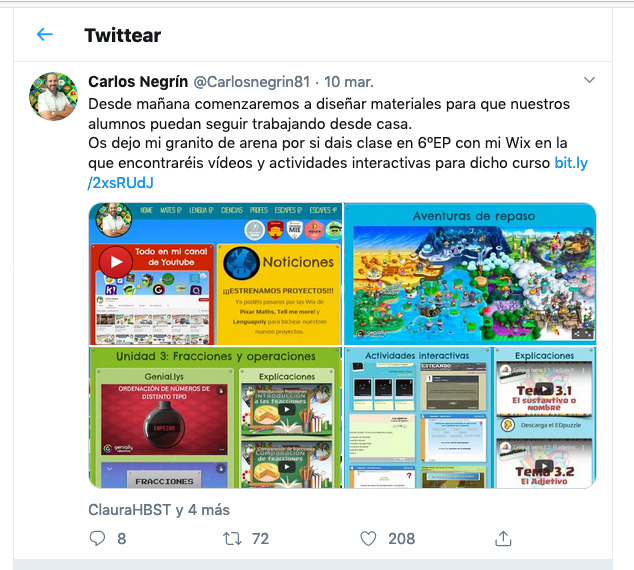Open the share upload icon

click(x=503, y=538)
